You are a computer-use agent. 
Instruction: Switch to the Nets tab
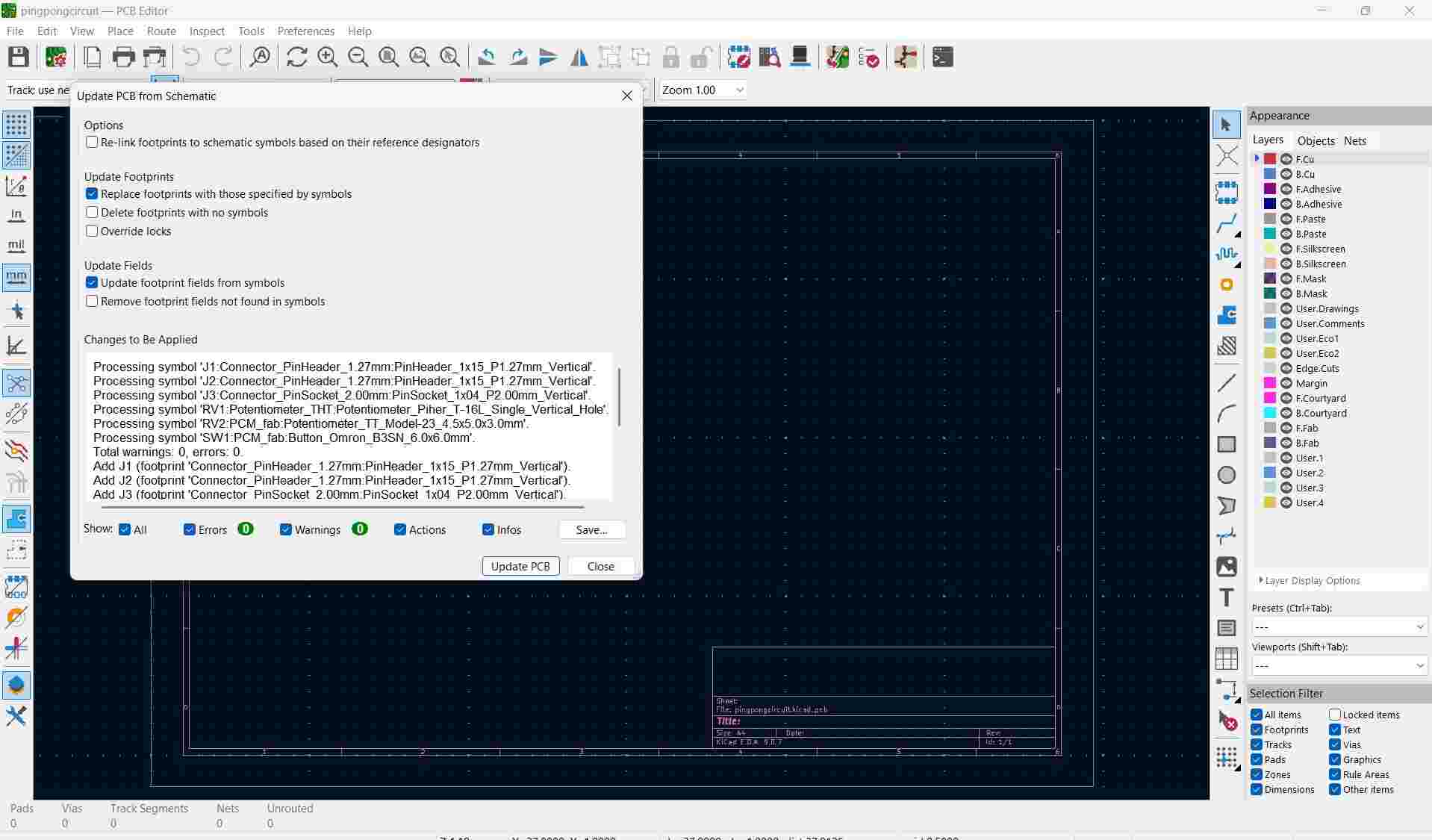1355,140
